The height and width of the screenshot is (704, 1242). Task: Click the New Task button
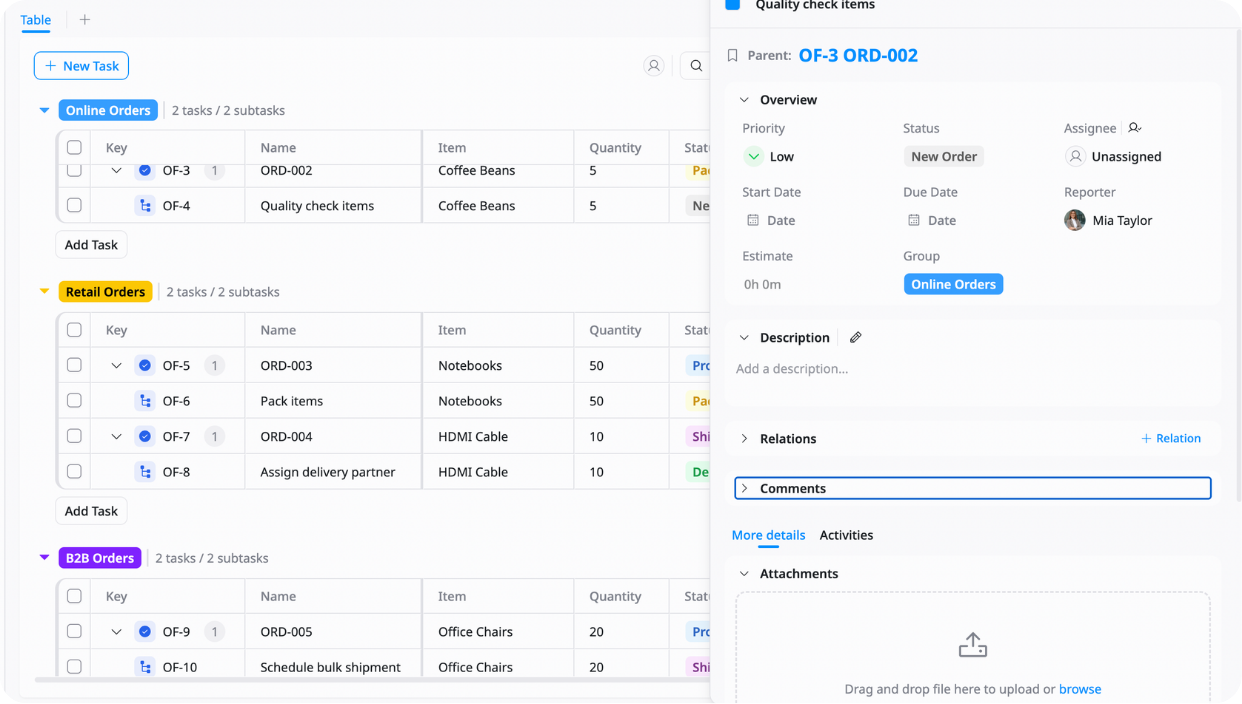pos(81,66)
